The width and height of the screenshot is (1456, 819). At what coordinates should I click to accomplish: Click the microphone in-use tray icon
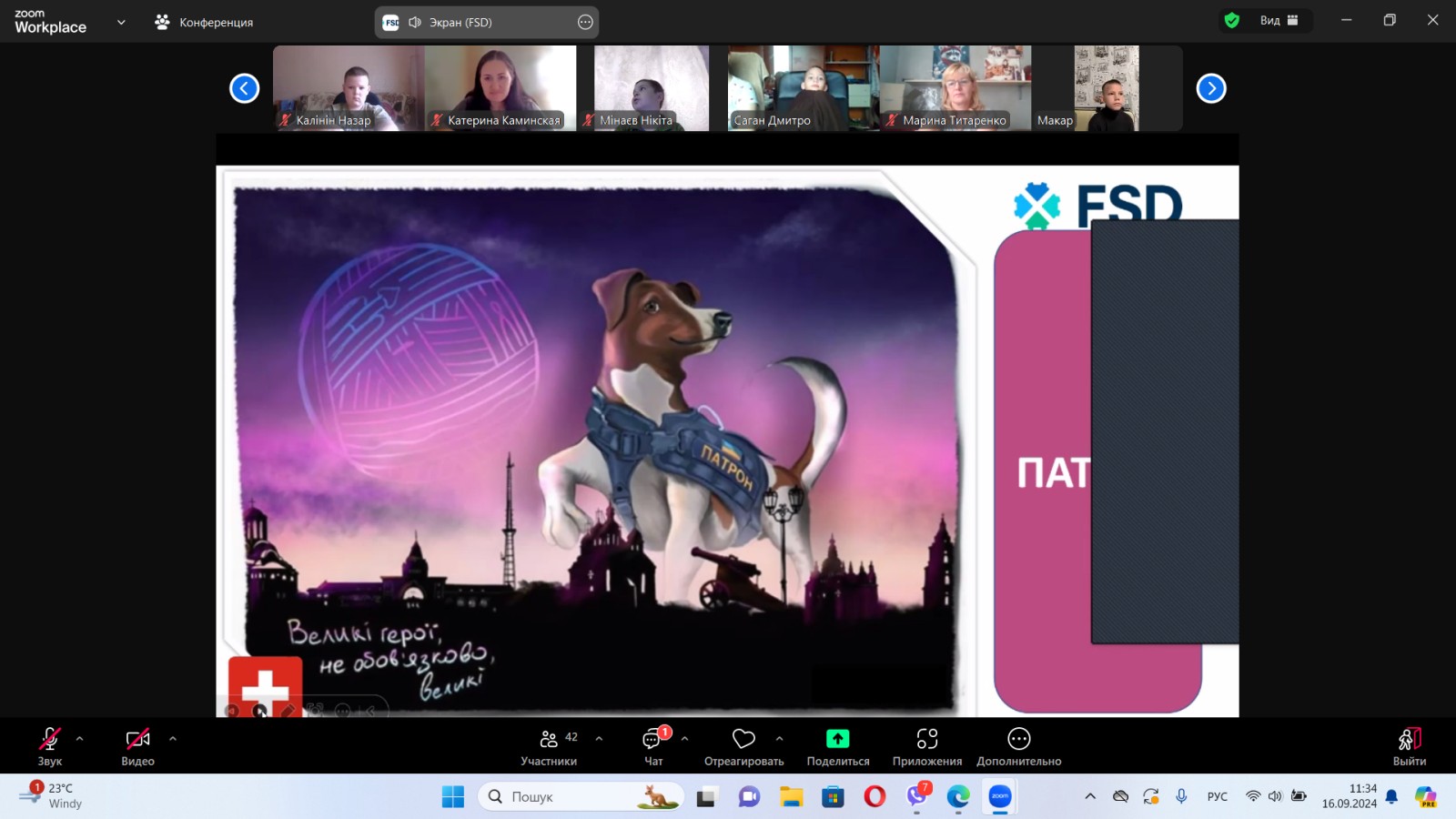1181,796
